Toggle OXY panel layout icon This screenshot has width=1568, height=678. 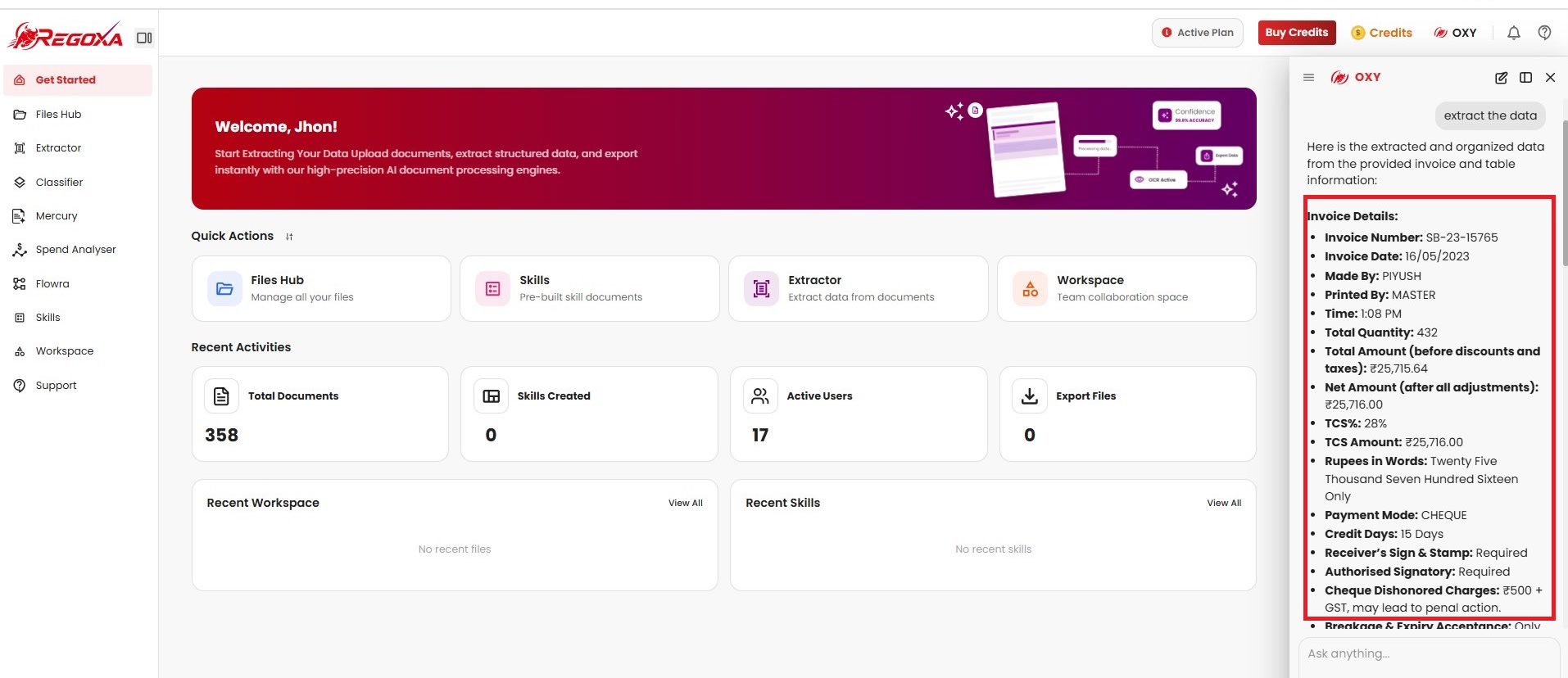pos(1525,78)
